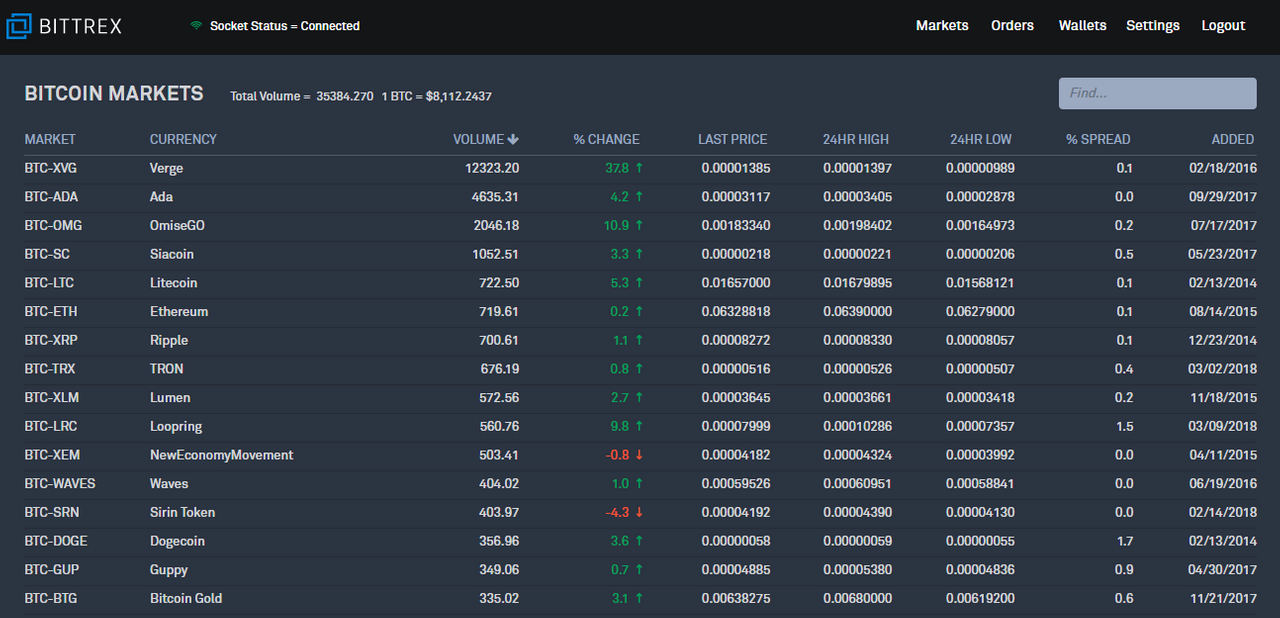Image resolution: width=1280 pixels, height=618 pixels.
Task: Click the Volume column sort arrow
Action: 513,140
